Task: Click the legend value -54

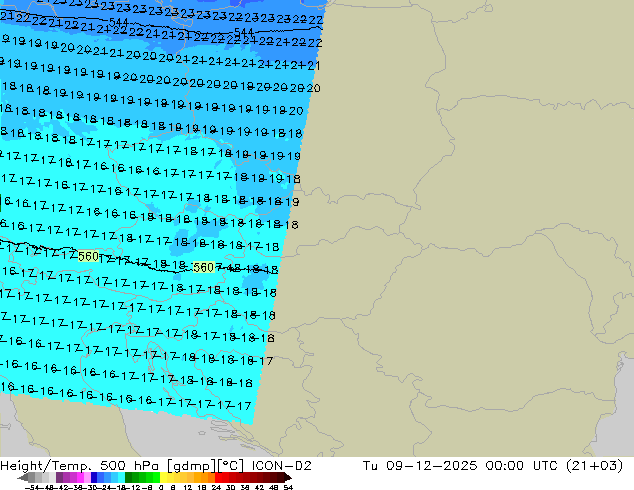Action: coord(32,488)
